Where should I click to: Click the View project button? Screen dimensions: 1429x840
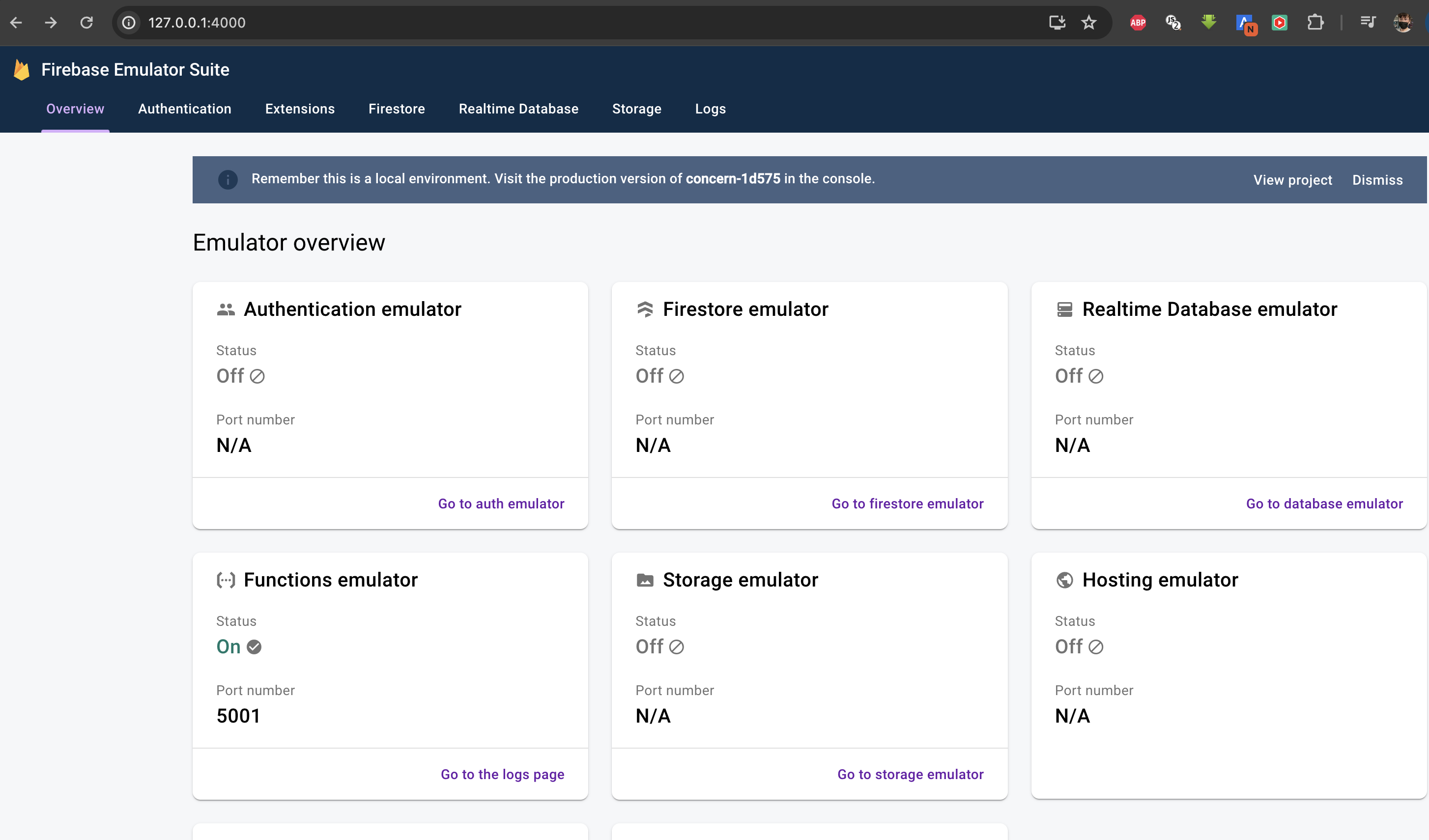pos(1292,180)
